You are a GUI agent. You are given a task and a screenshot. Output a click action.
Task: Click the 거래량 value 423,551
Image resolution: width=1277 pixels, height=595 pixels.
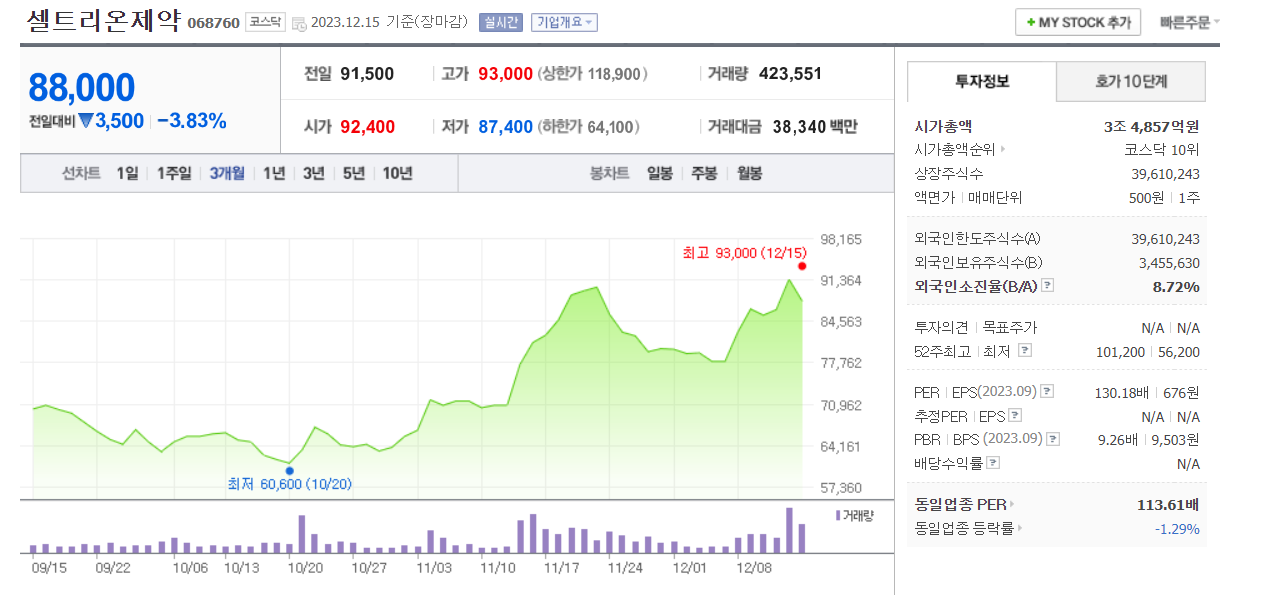(790, 73)
